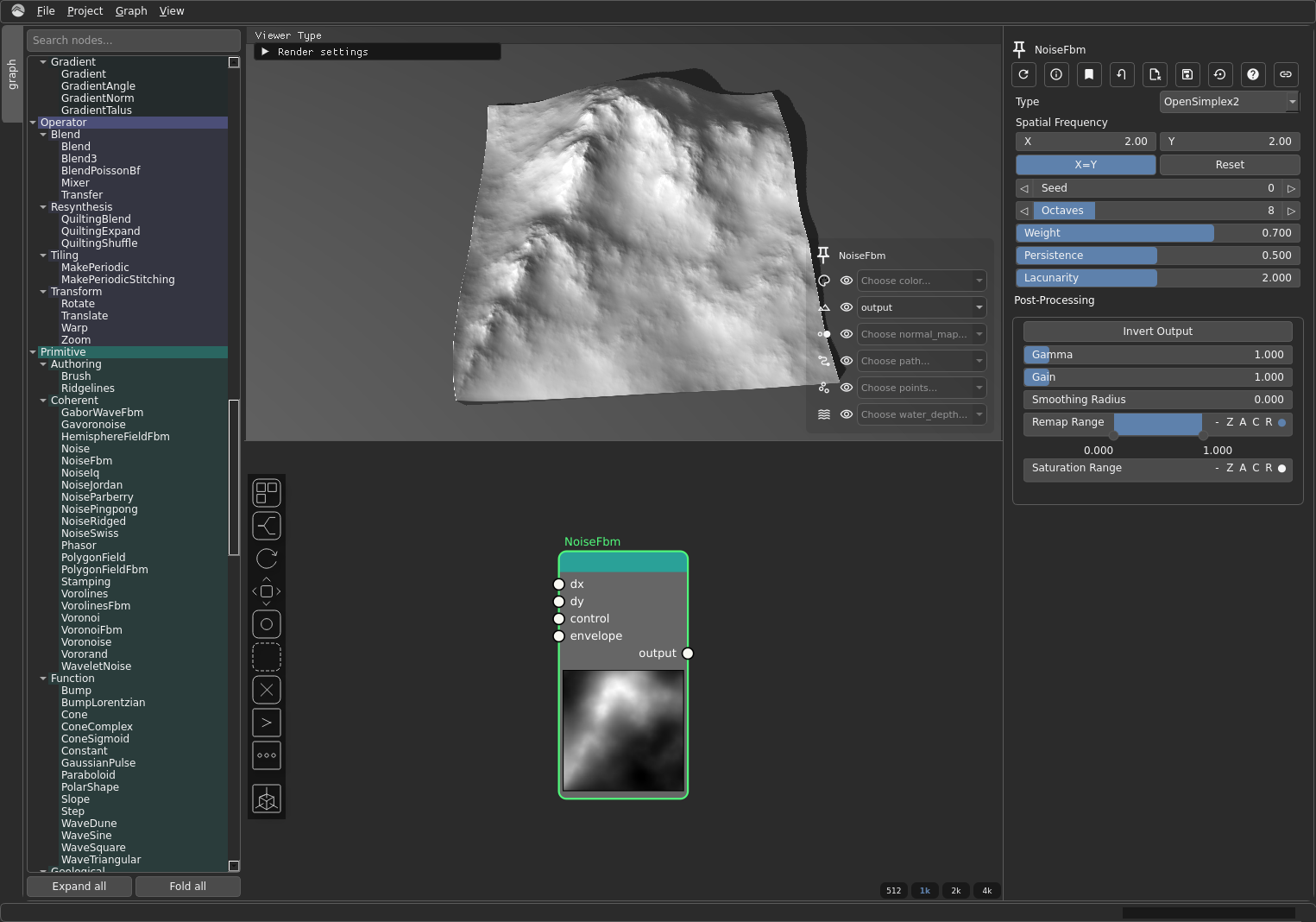Toggle the Remap Range enable dot
Screen dimensions: 1316x922
pos(1281,422)
